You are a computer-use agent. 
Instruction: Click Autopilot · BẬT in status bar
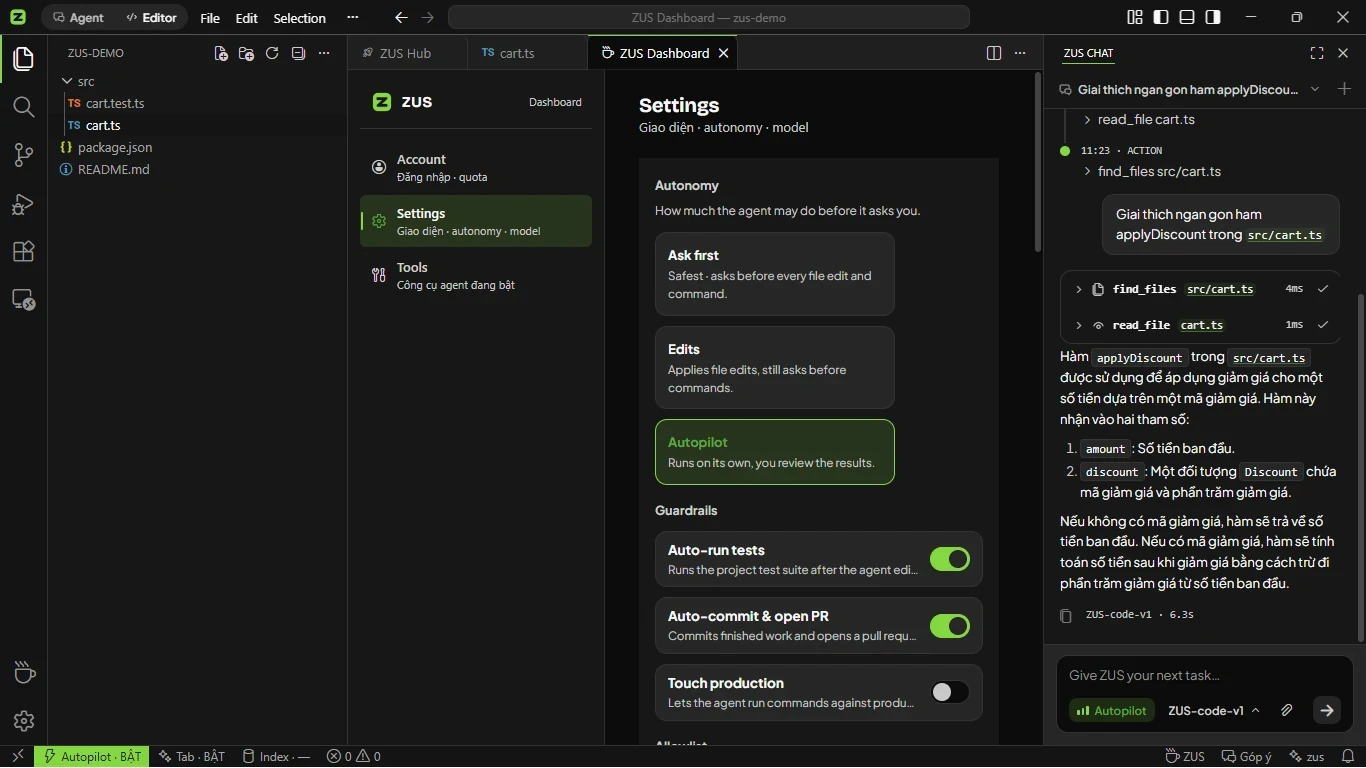coord(92,757)
